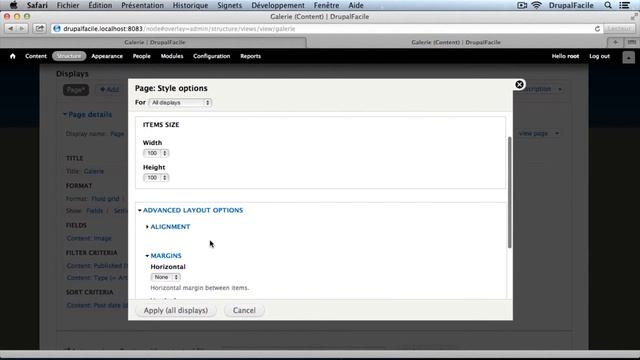This screenshot has height=360, width=640.
Task: Click Apply (all displays) button
Action: pyautogui.click(x=176, y=310)
